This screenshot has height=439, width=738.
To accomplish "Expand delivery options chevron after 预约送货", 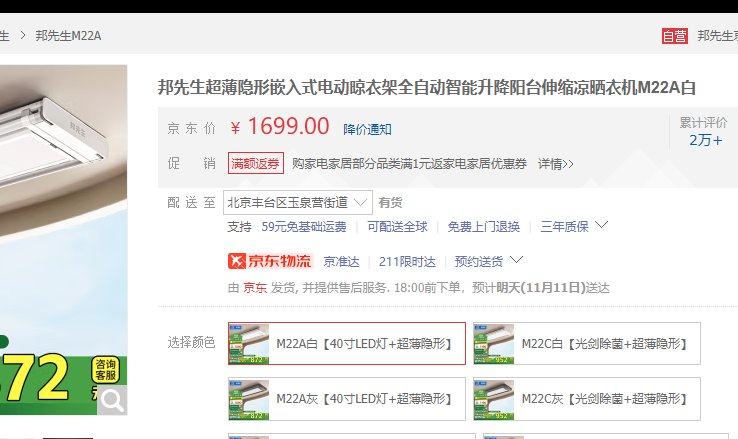I will click(516, 260).
